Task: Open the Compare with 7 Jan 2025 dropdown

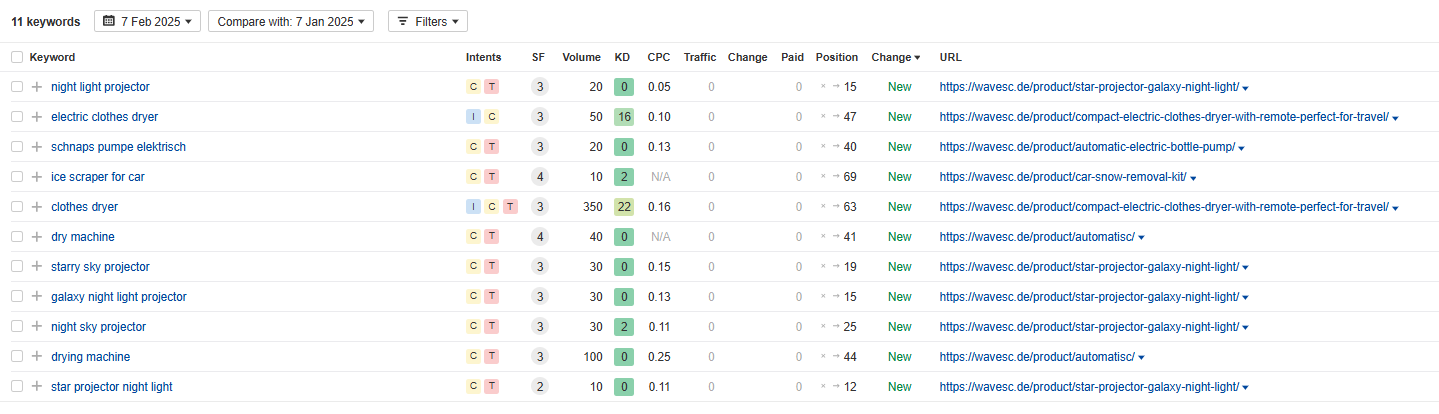Action: point(291,21)
